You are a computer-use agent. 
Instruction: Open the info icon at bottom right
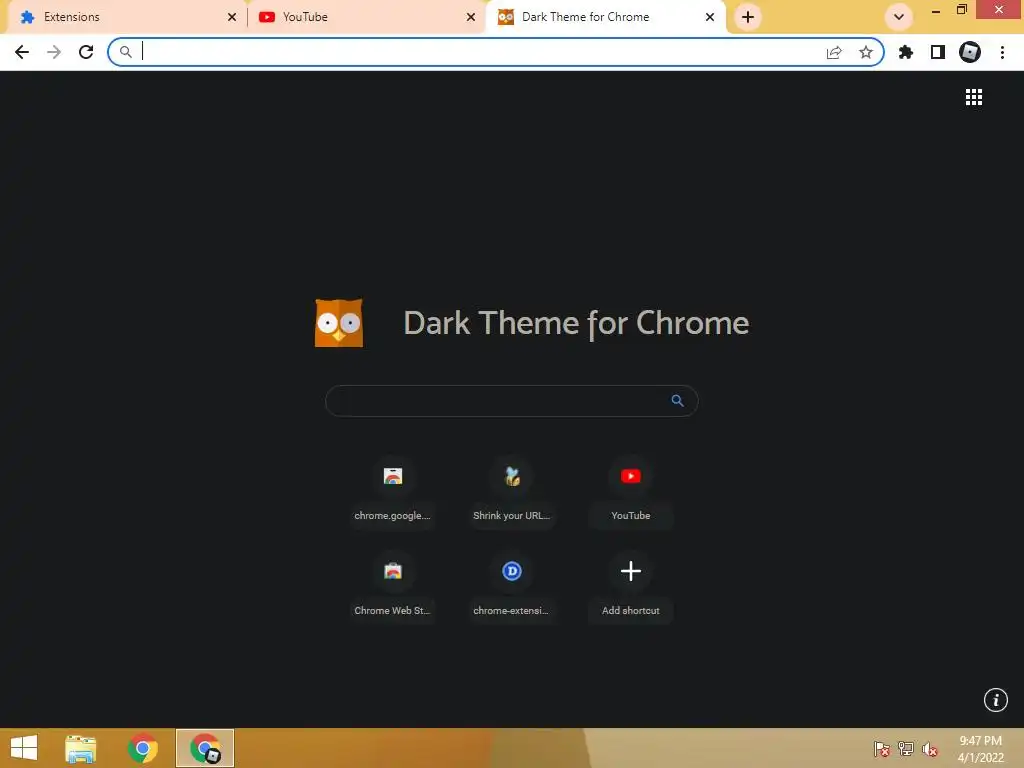tap(996, 700)
